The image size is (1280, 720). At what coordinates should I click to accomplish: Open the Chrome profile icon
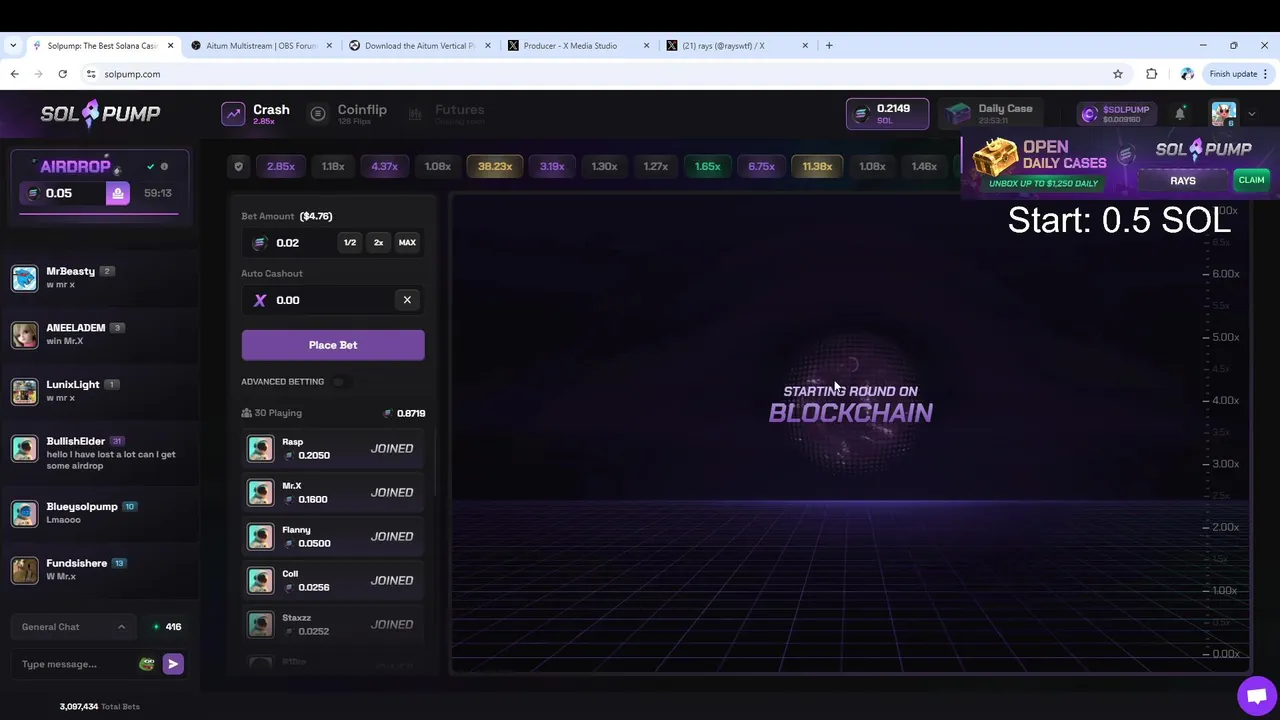pyautogui.click(x=1187, y=74)
